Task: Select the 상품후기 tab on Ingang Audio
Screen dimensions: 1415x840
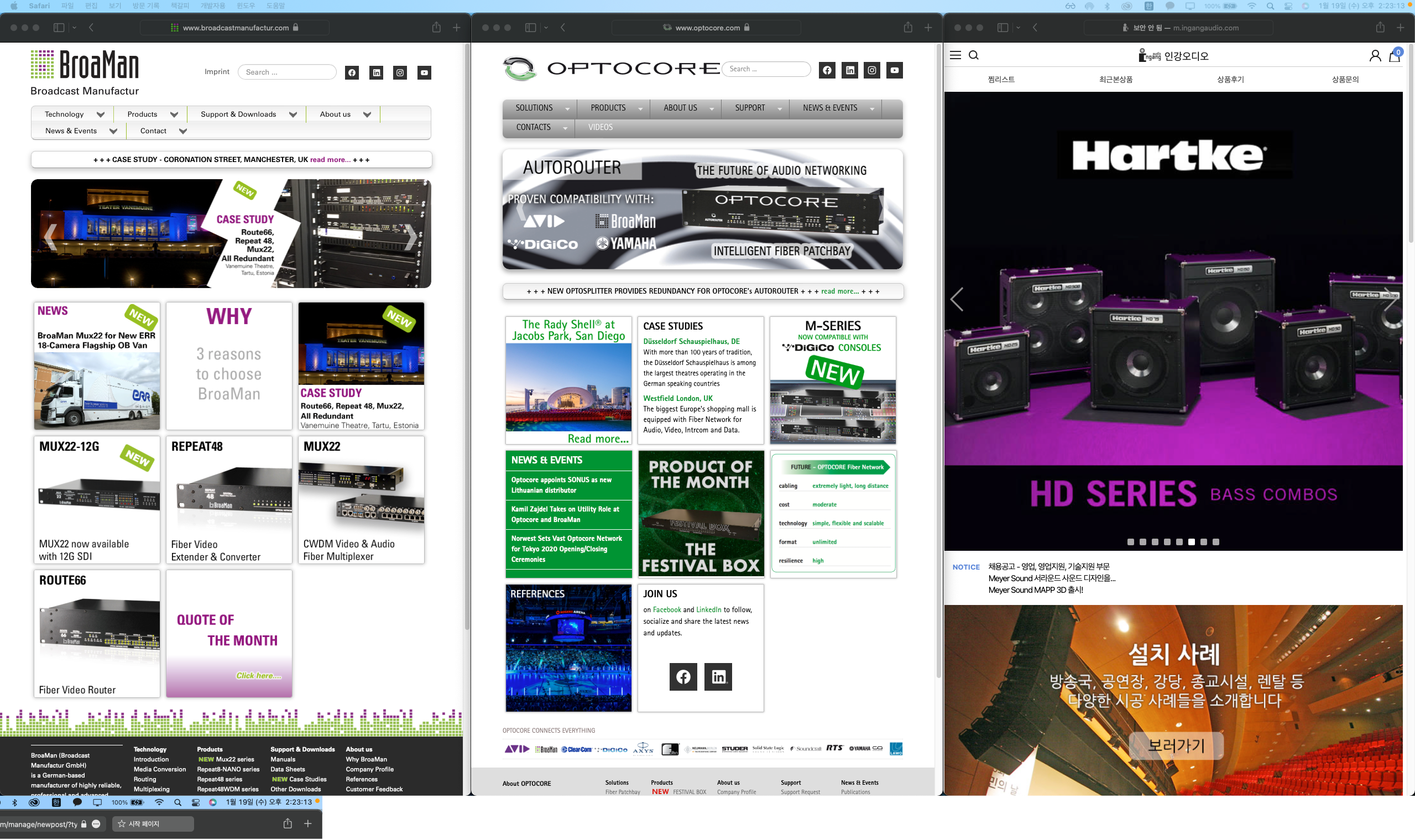Action: tap(1230, 79)
